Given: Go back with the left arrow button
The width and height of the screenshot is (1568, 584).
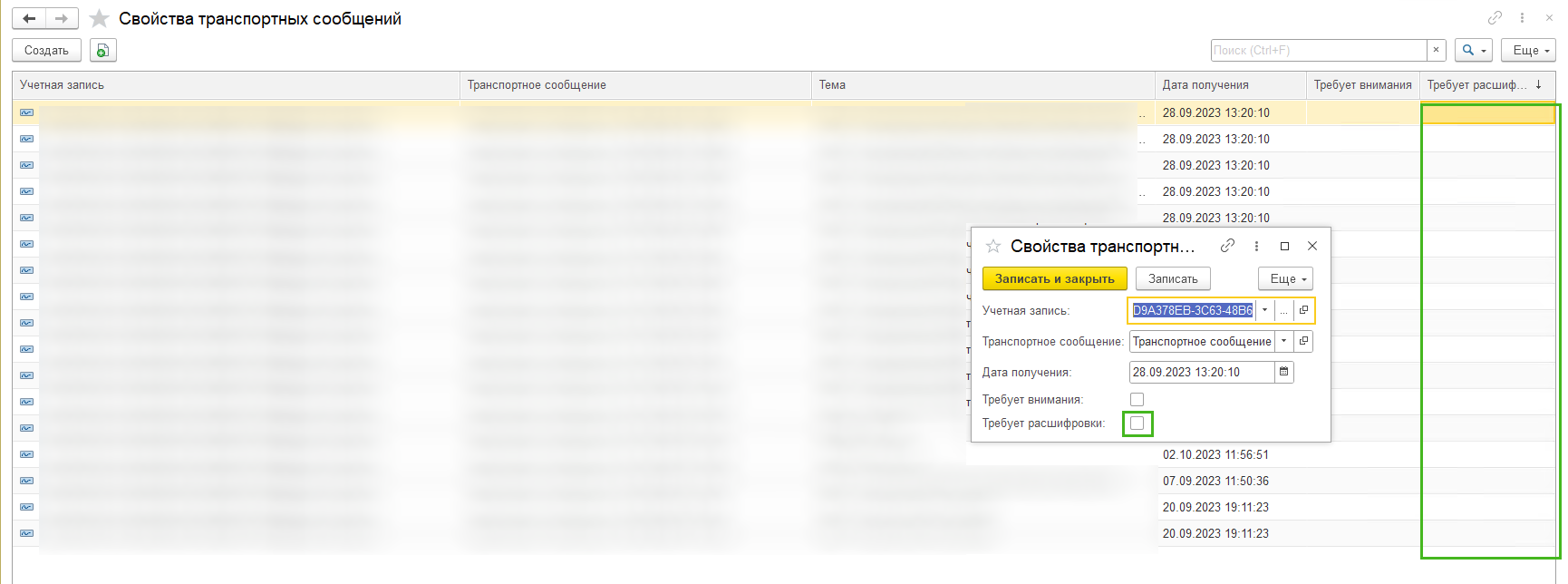Looking at the screenshot, I should pyautogui.click(x=29, y=18).
